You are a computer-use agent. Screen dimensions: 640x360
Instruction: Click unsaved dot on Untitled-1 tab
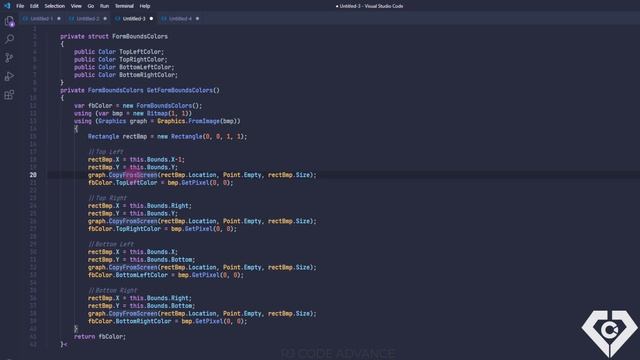coord(59,19)
